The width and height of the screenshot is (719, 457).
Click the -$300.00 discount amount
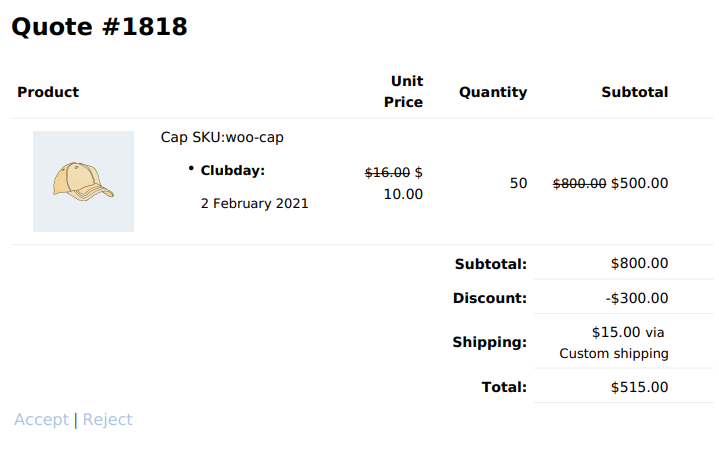[x=637, y=298]
